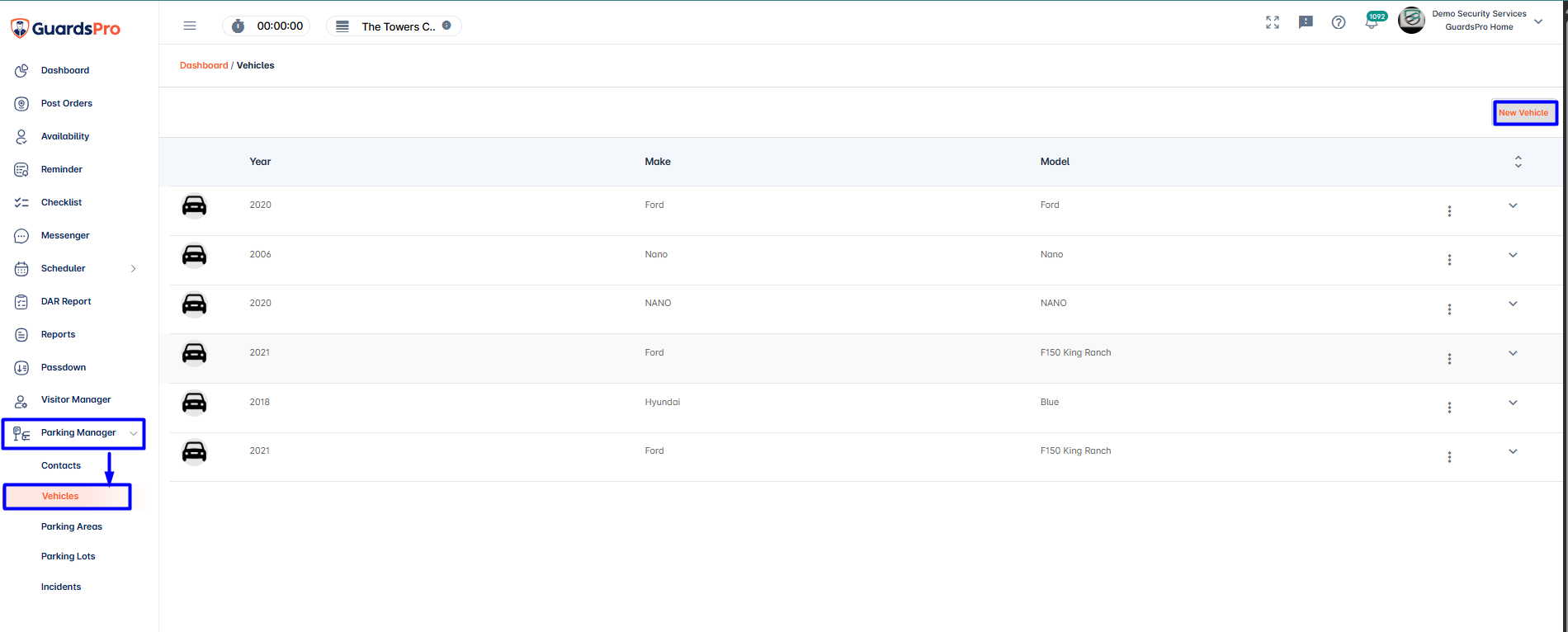The image size is (1568, 632).
Task: Open Contacts under Parking Manager
Action: coord(61,465)
